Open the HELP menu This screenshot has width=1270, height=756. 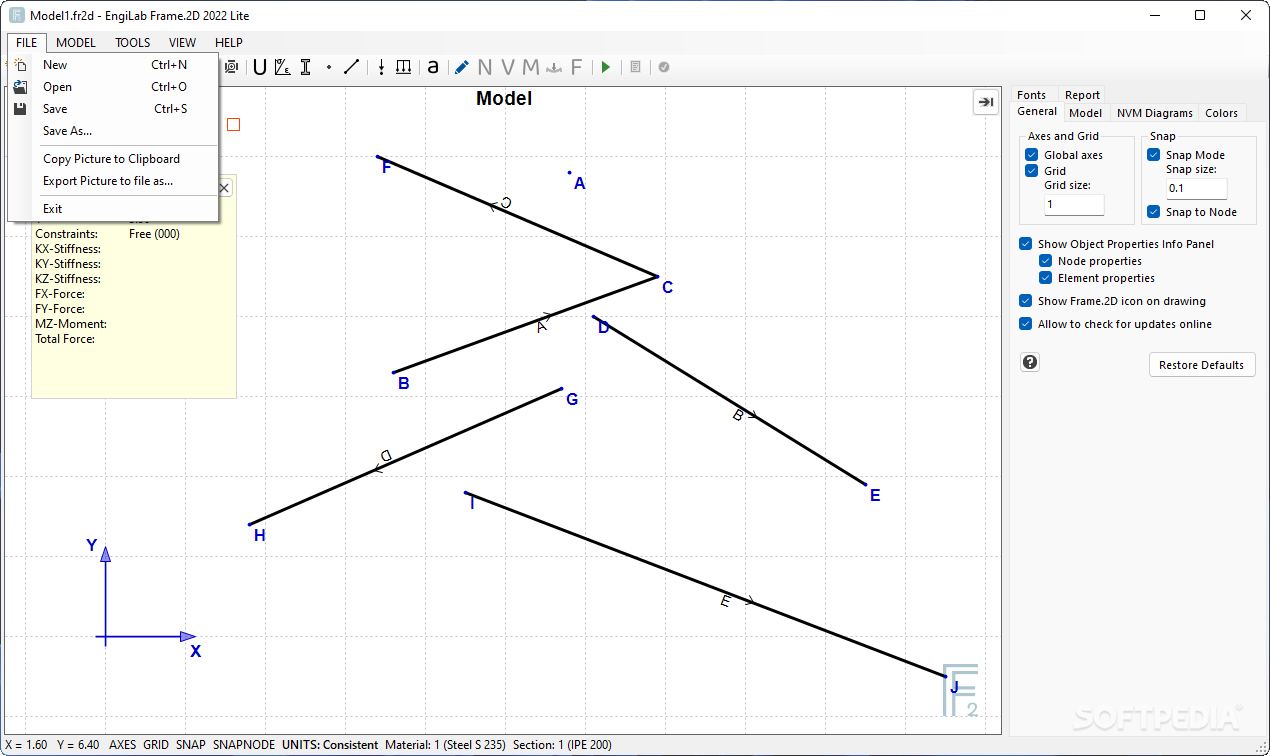(229, 43)
